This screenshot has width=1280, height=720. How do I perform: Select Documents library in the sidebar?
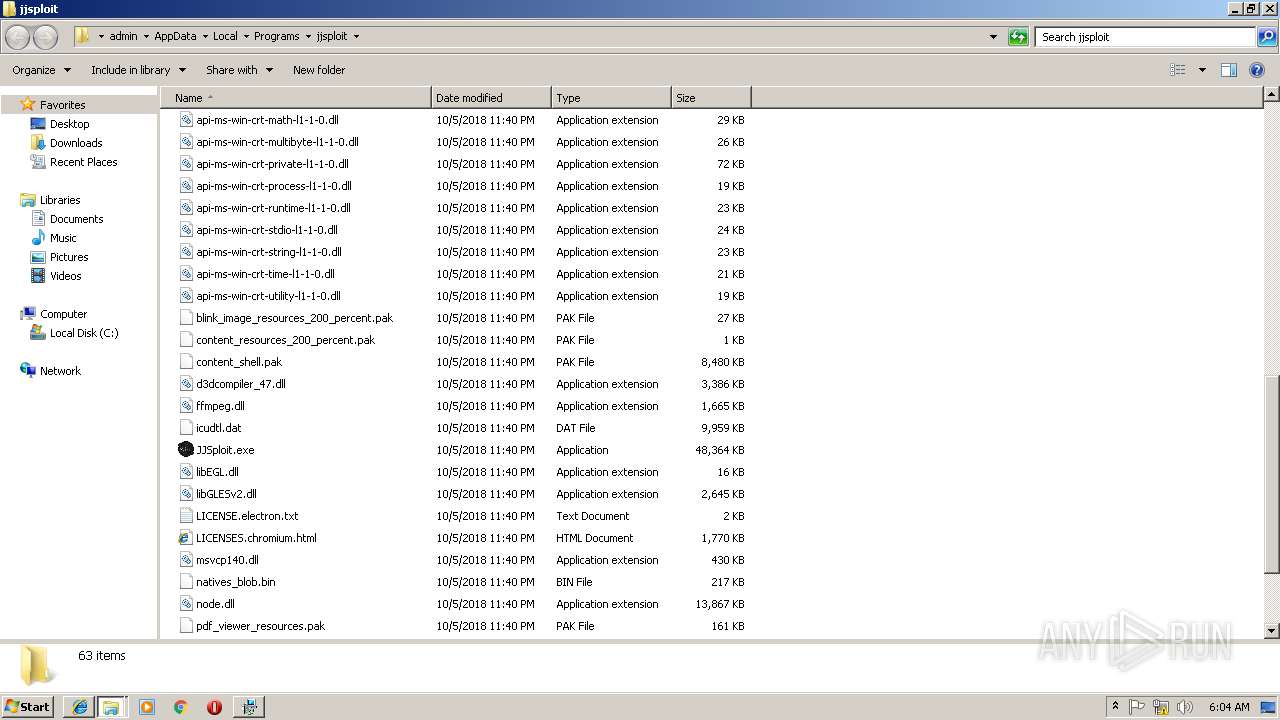click(x=76, y=219)
